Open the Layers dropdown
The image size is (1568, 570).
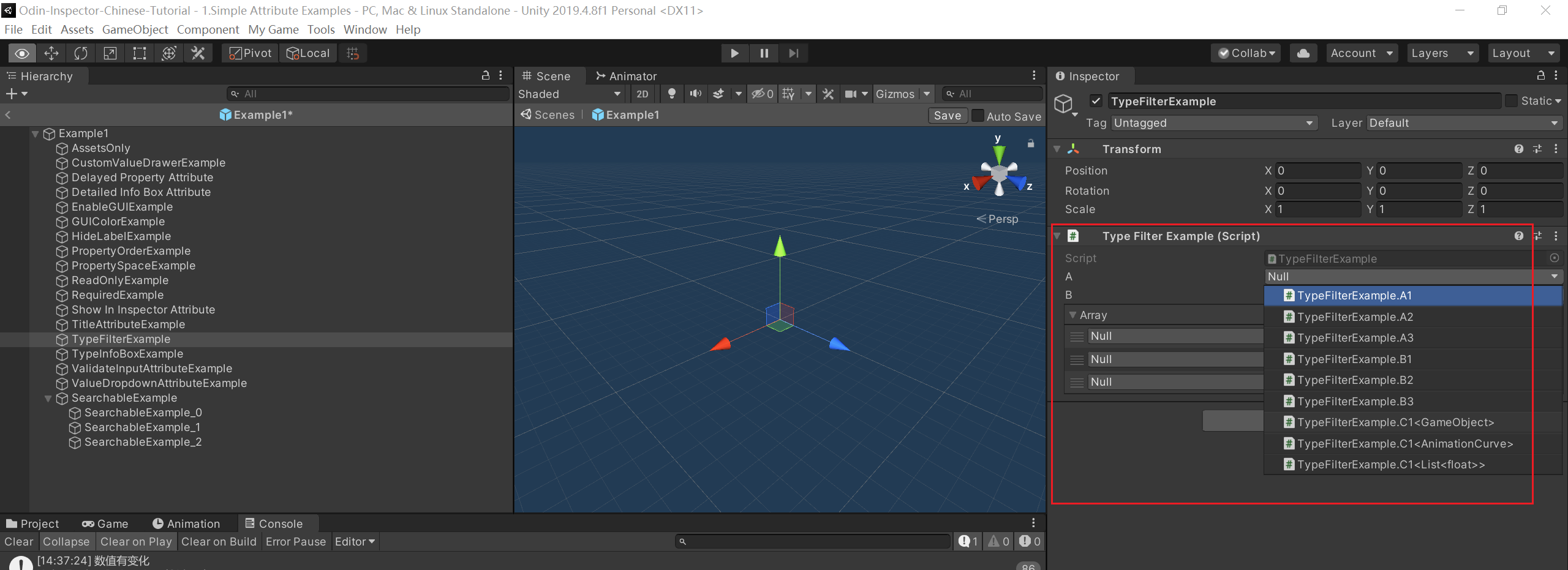[1442, 53]
